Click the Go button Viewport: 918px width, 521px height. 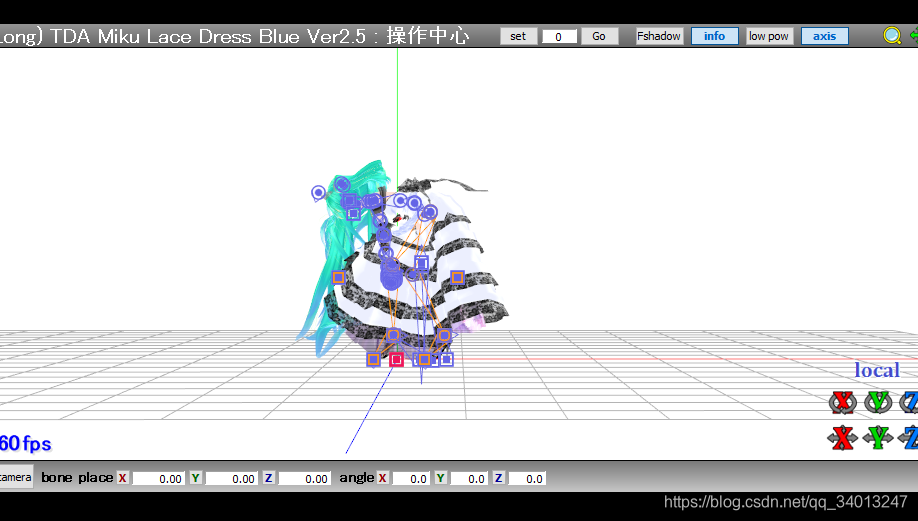[599, 36]
